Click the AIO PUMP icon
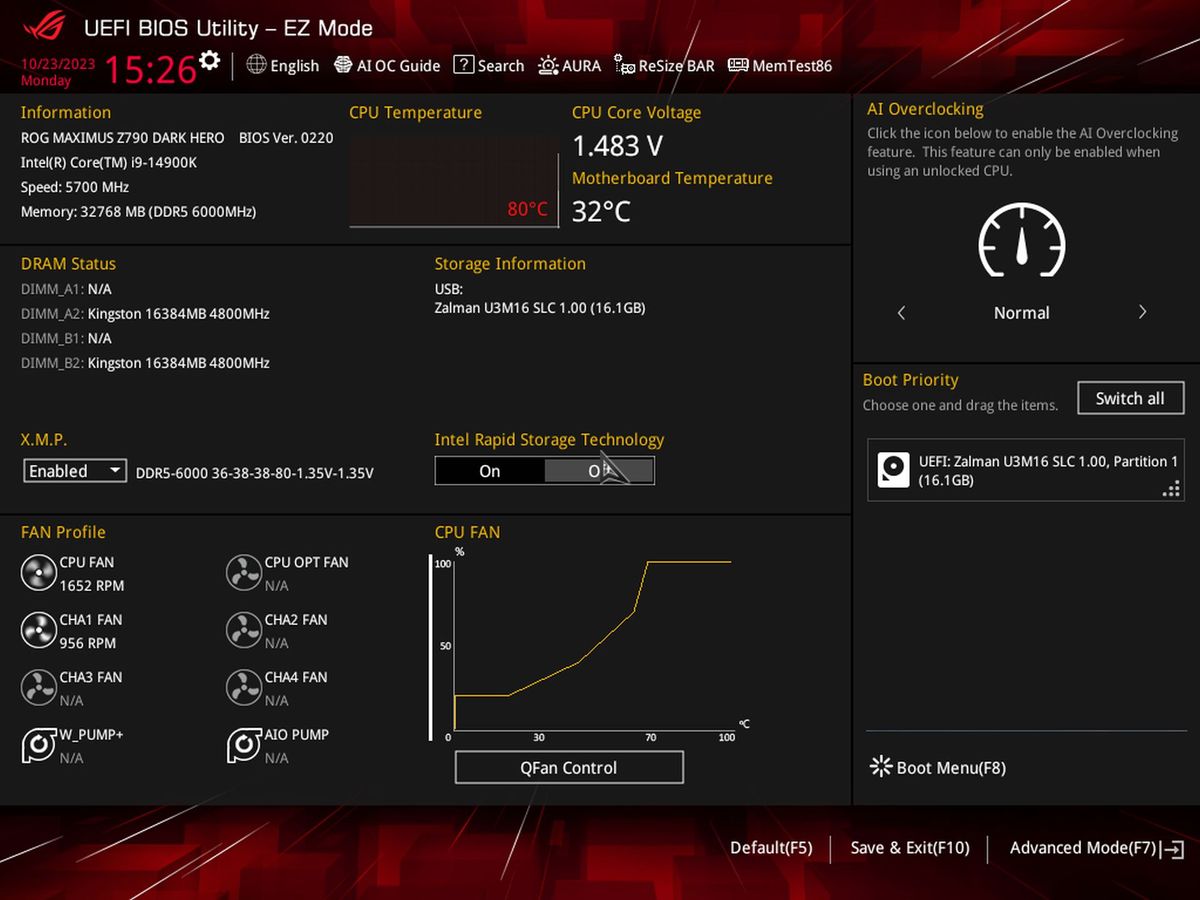 pyautogui.click(x=244, y=745)
